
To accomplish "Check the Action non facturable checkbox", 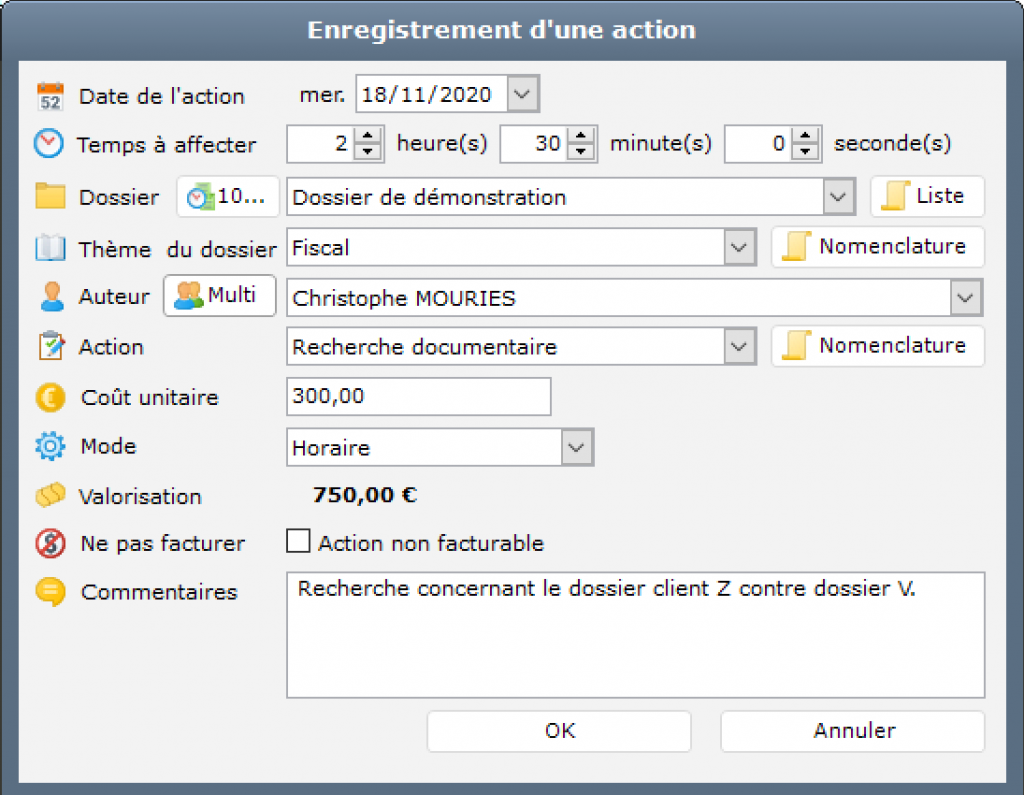I will [298, 542].
